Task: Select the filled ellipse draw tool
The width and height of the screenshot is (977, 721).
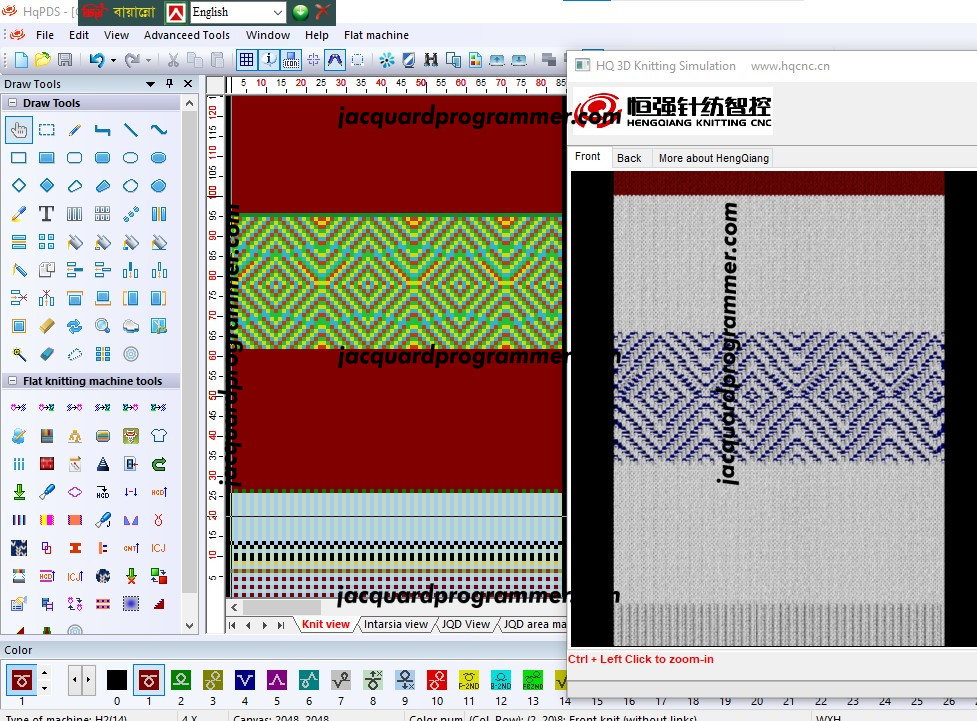Action: (159, 158)
